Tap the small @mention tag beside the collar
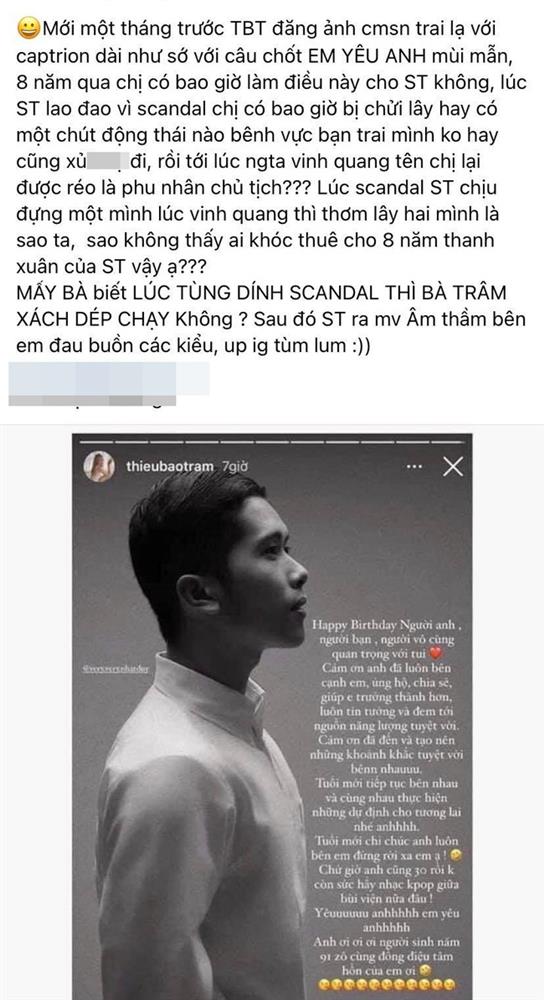This screenshot has width=544, height=1000. (115, 670)
